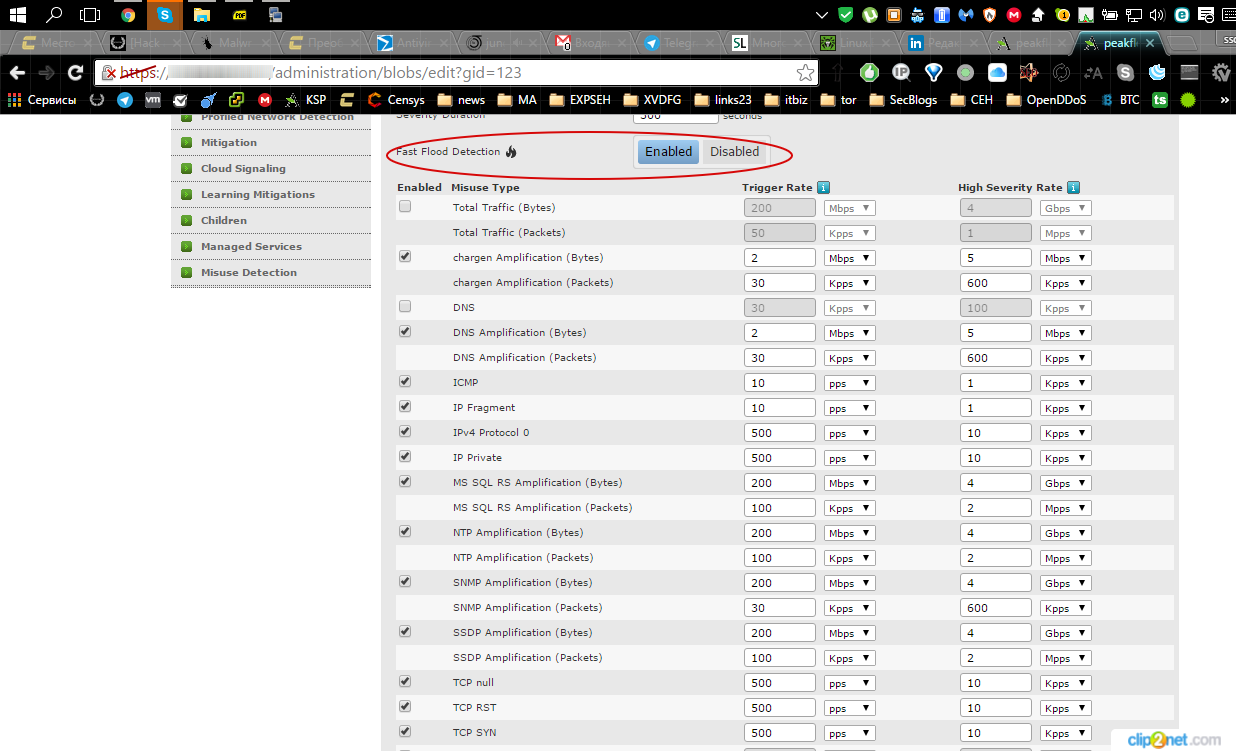Uncheck the TCP null checkbox

coord(405,681)
